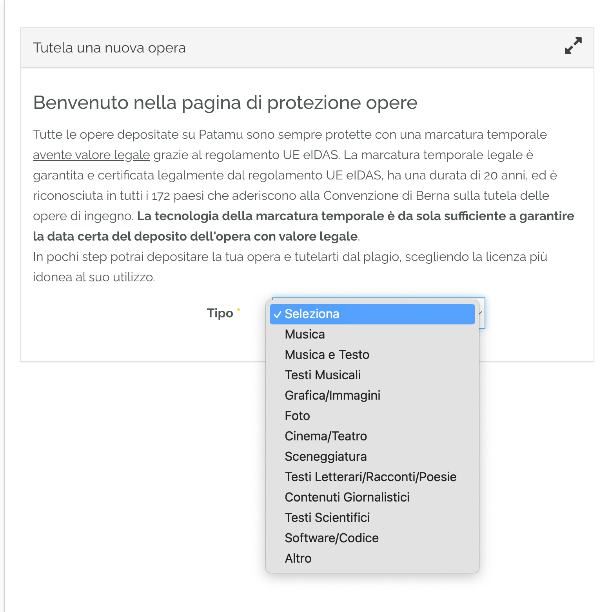Screen dimensions: 610x612
Task: Keep the checked Seleziona placeholder option
Action: pyautogui.click(x=312, y=314)
